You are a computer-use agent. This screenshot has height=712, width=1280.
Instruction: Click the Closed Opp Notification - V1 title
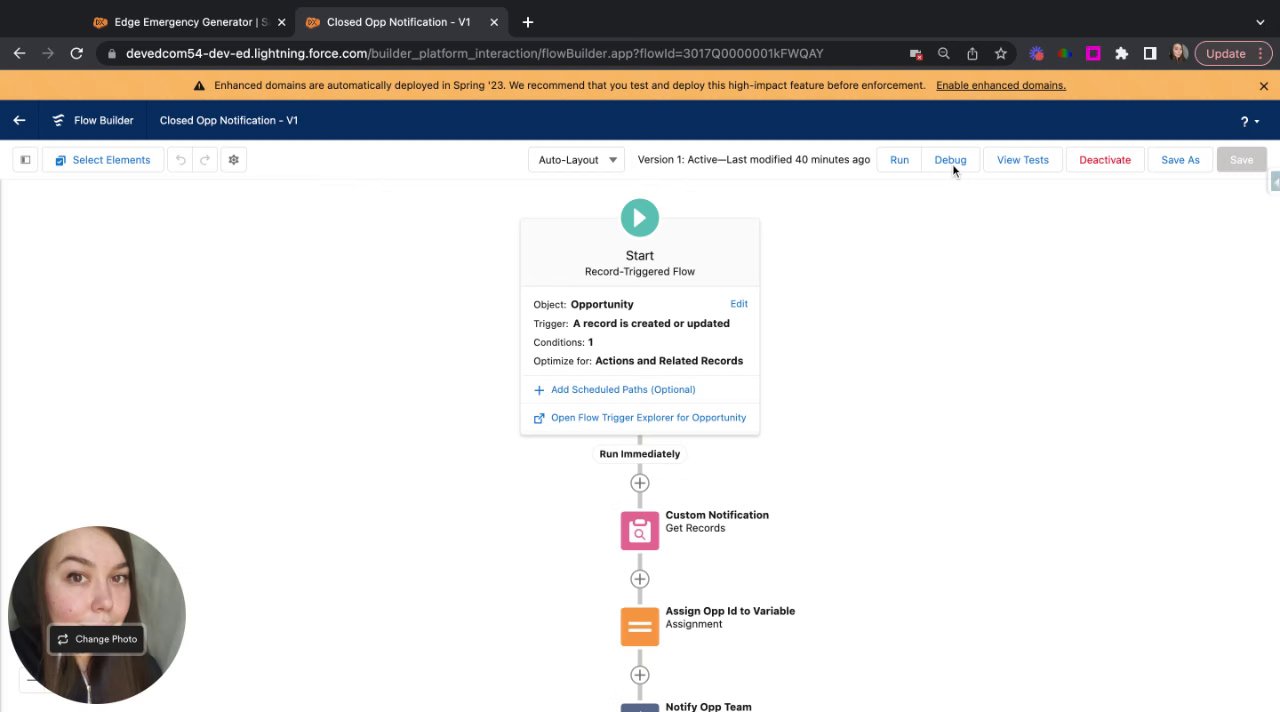click(x=229, y=120)
